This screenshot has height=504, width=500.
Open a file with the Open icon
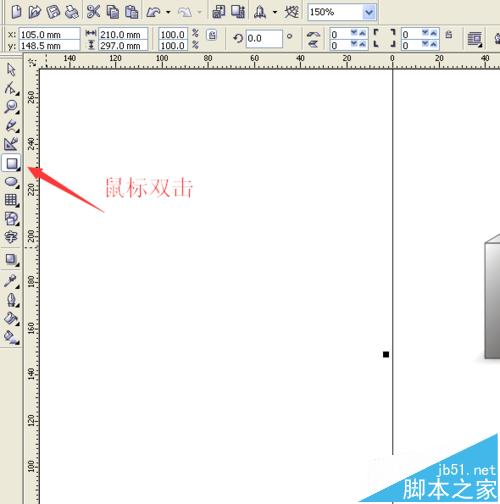pos(34,12)
